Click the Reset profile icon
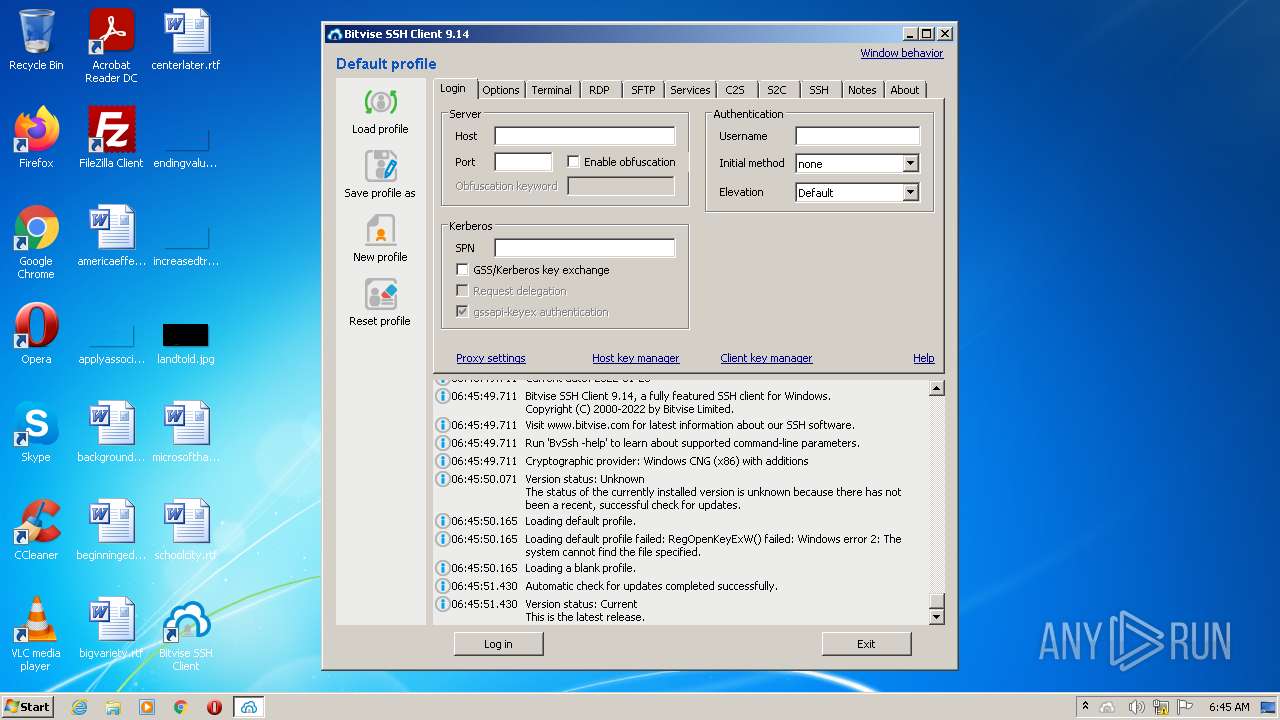The height and width of the screenshot is (720, 1280). point(380,294)
